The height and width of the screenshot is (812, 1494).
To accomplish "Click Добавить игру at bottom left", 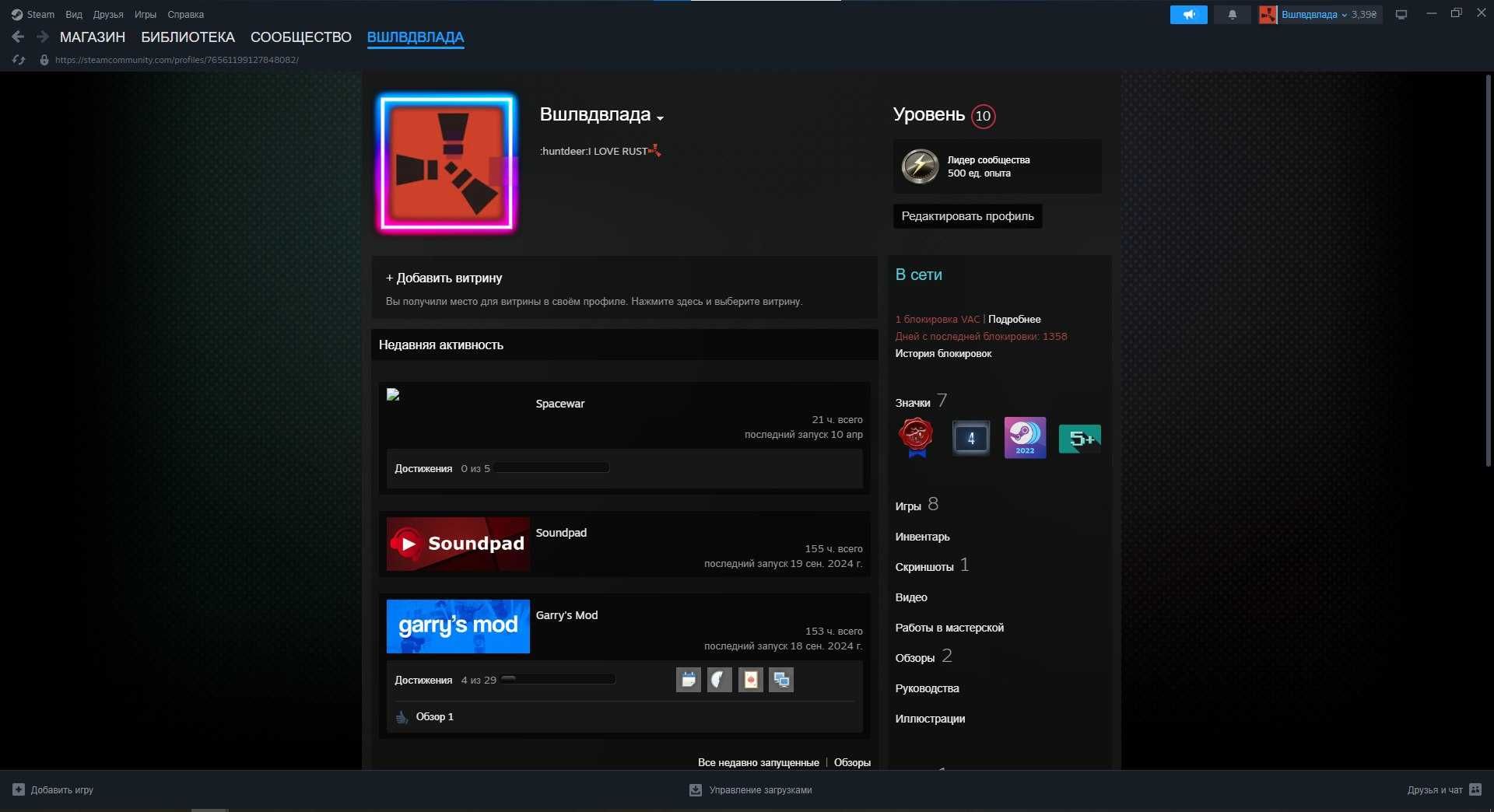I will pos(62,790).
